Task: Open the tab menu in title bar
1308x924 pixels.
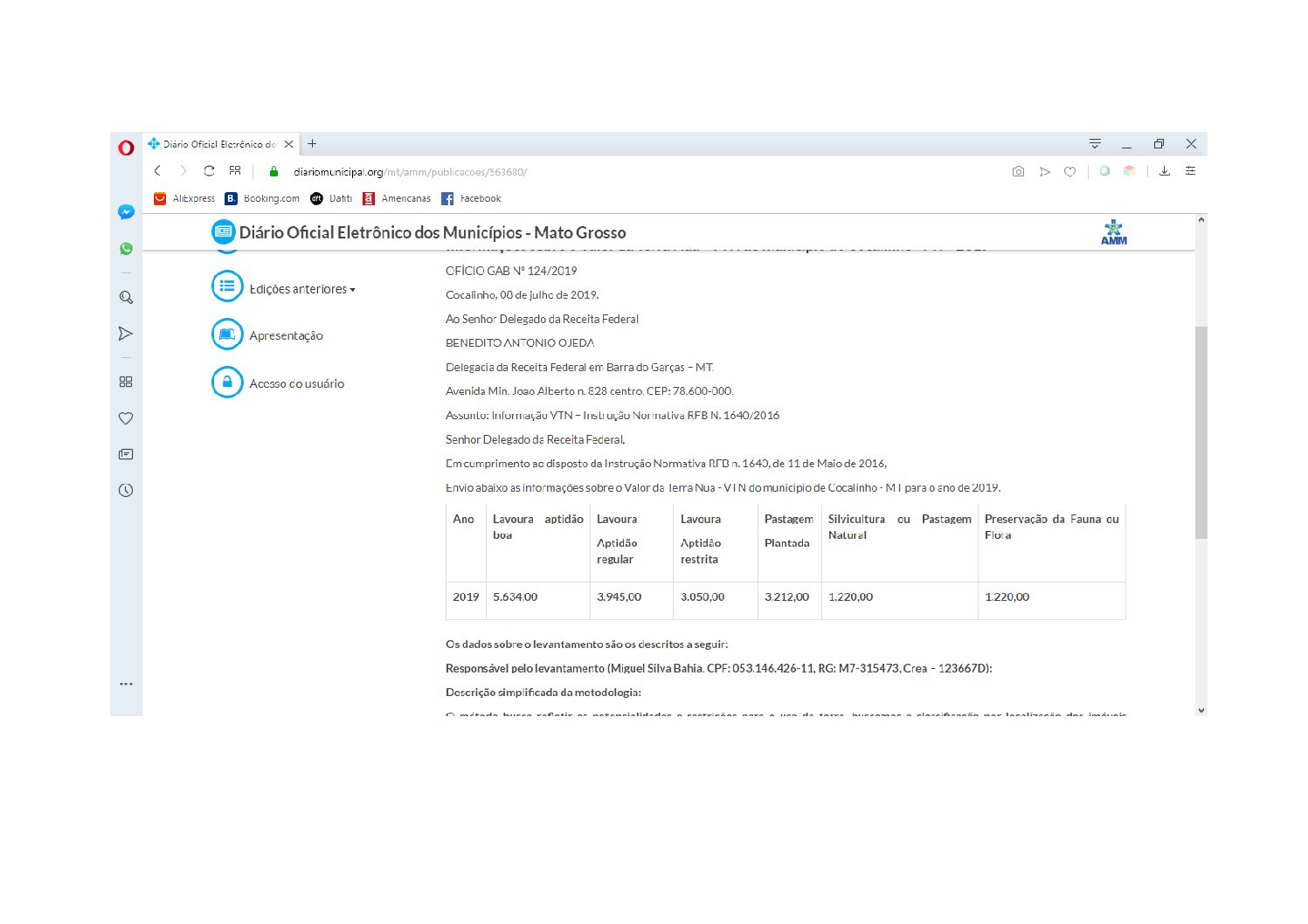Action: [x=1095, y=144]
